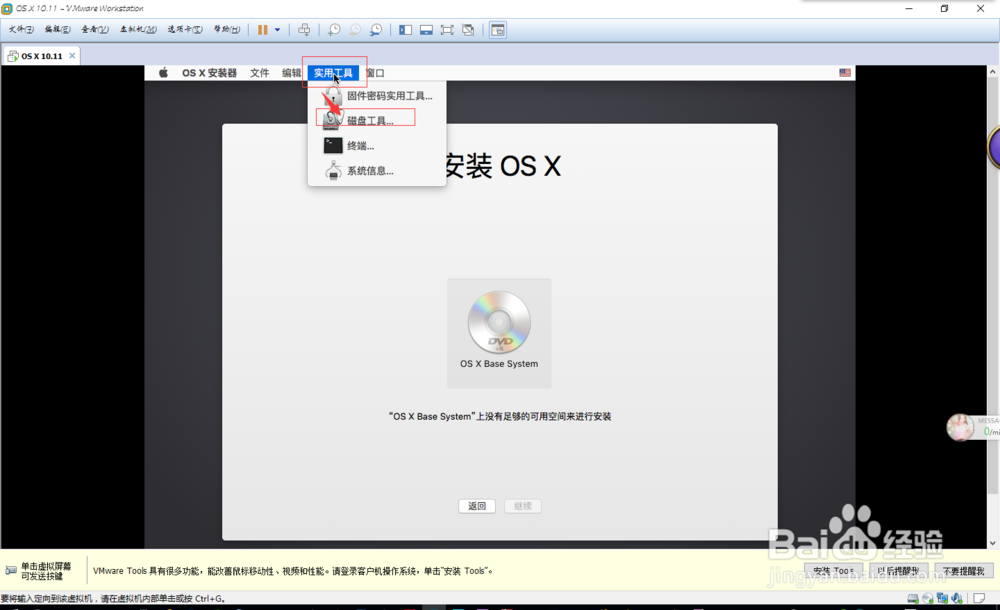Click the message log status icon
This screenshot has width=1000, height=610.
coord(979,599)
